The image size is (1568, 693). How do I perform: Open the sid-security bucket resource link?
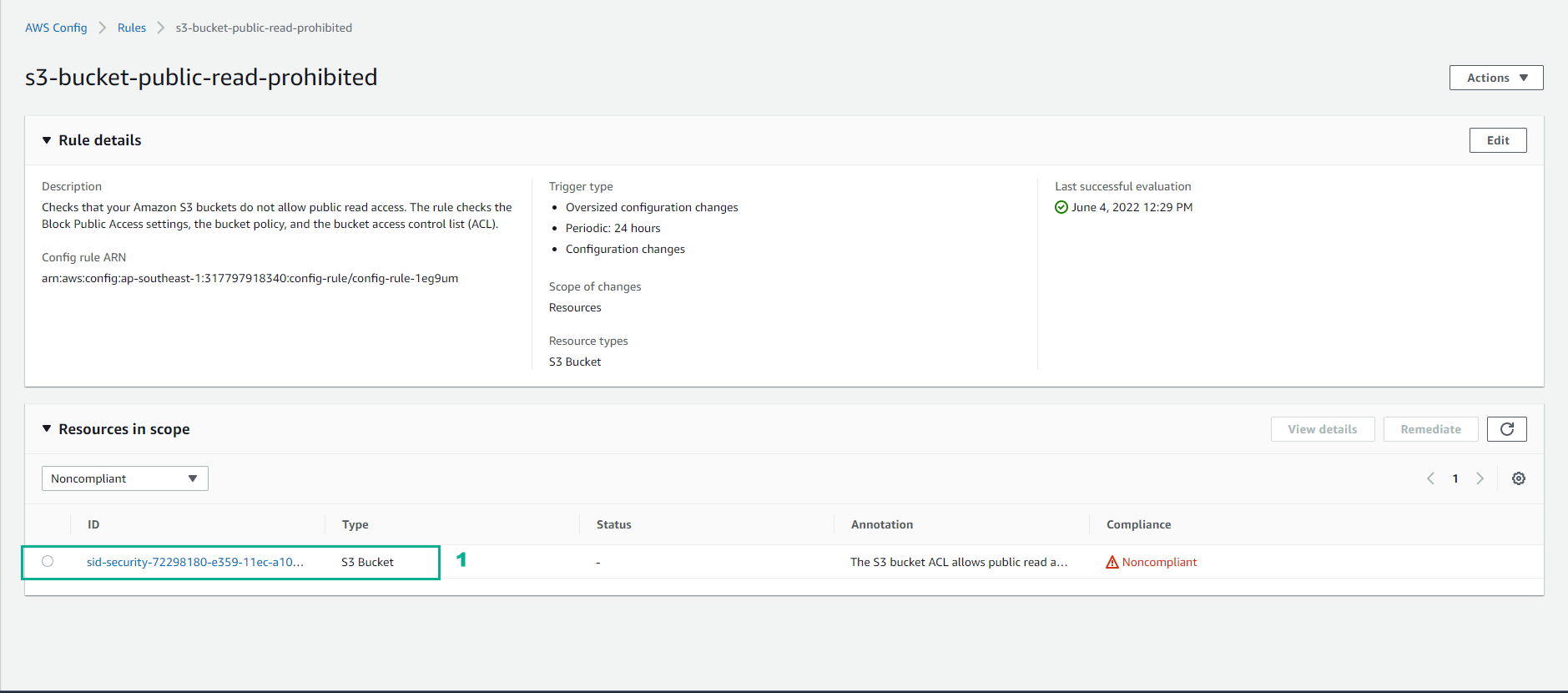click(194, 562)
